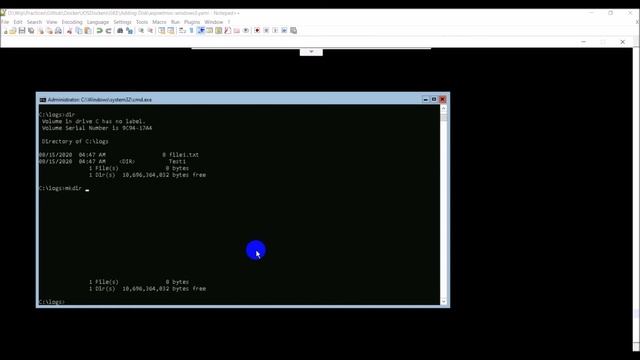Create a new document with toolbar New icon
This screenshot has height=360, width=640.
click(x=5, y=31)
